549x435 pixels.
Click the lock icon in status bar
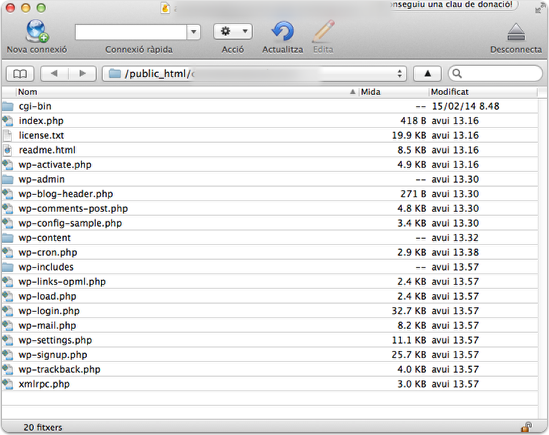pos(526,427)
